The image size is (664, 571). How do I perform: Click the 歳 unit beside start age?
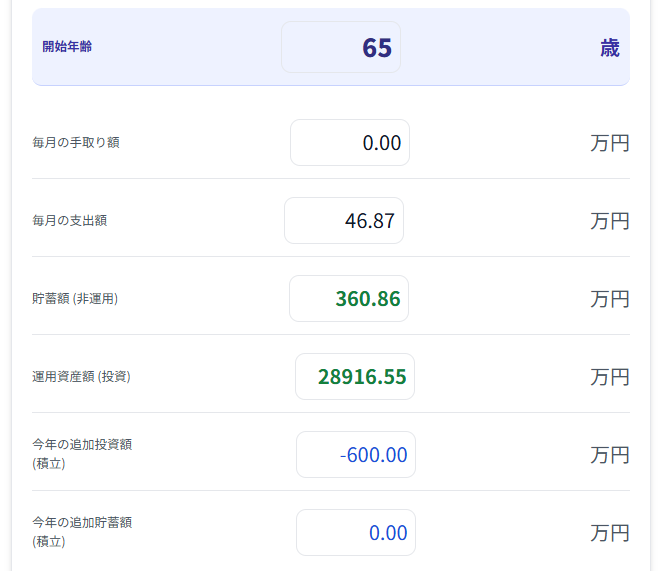[x=610, y=48]
